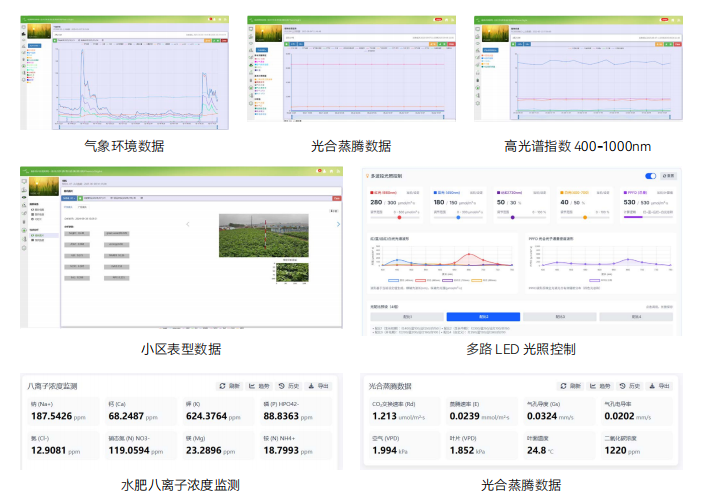Click the crop field photo in 小区表型数据
Screen dimensions: 712x493
click(261, 235)
